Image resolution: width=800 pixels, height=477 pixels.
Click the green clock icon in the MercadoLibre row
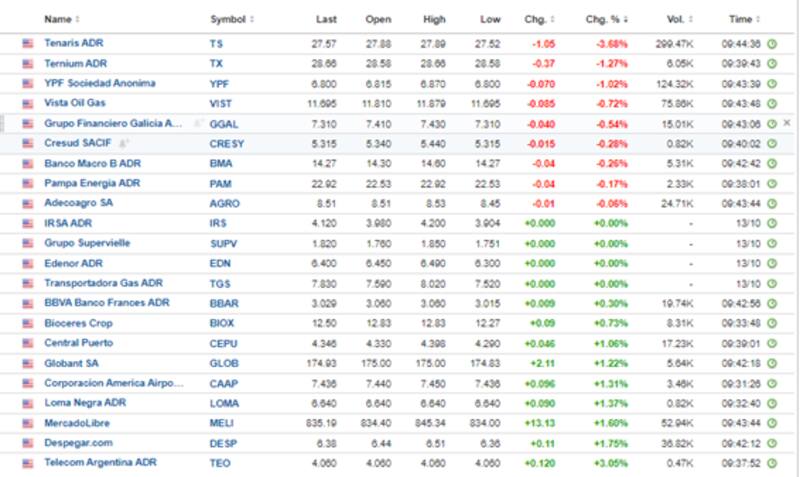[x=772, y=423]
